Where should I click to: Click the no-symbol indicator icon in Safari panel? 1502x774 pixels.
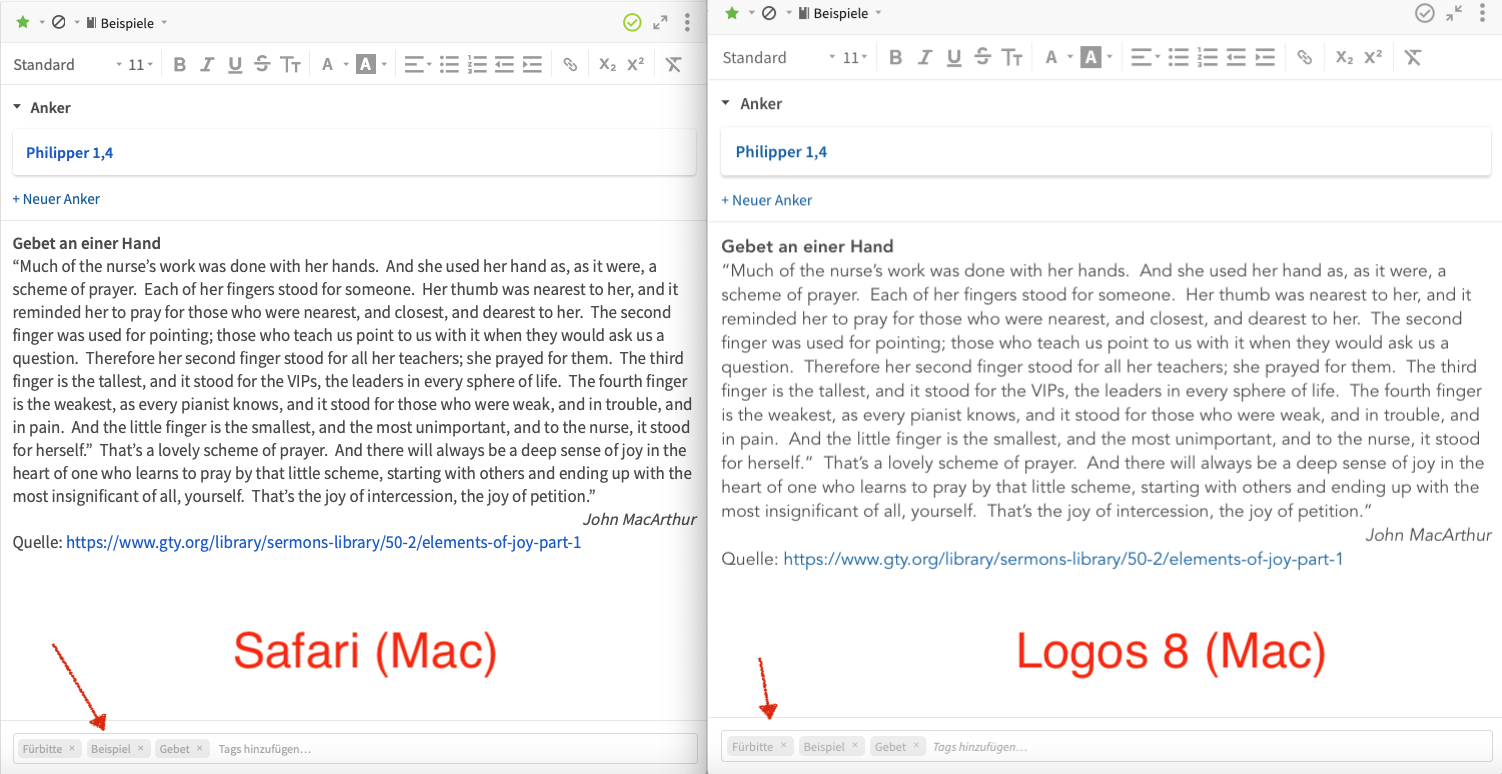(58, 22)
